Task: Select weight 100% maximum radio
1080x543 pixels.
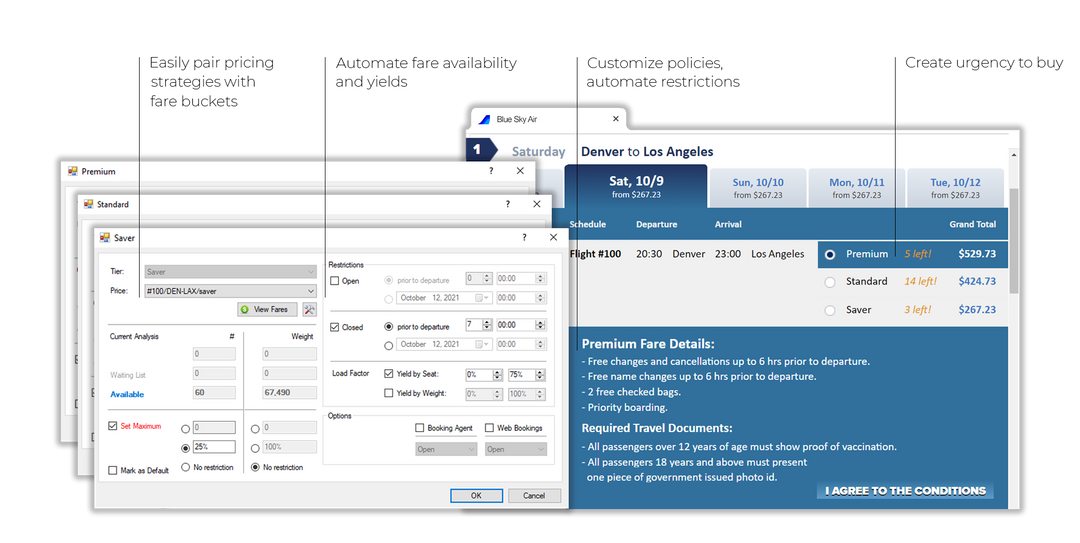Action: (x=256, y=448)
